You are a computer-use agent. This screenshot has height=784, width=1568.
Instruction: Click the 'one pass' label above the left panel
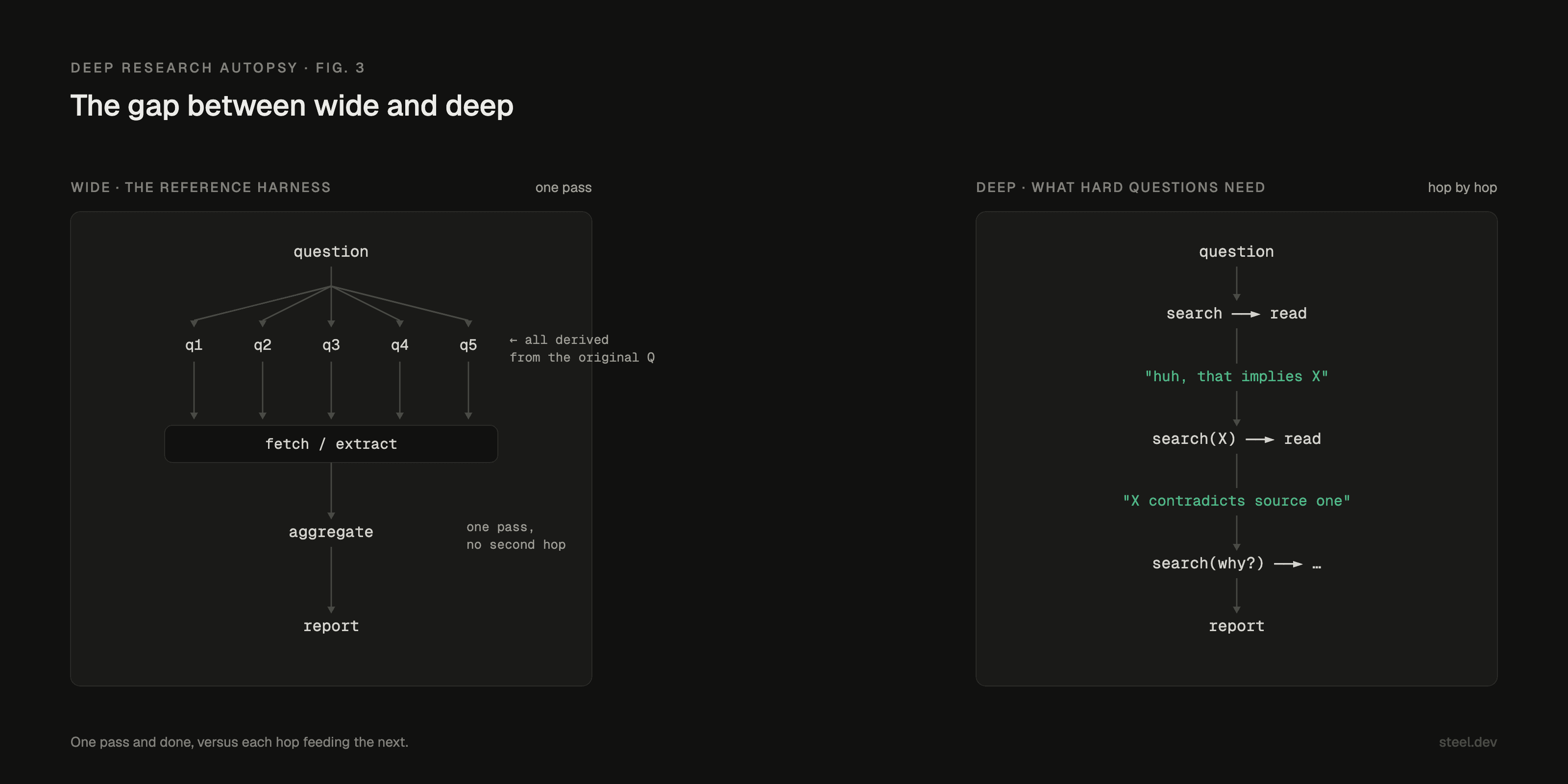click(563, 188)
